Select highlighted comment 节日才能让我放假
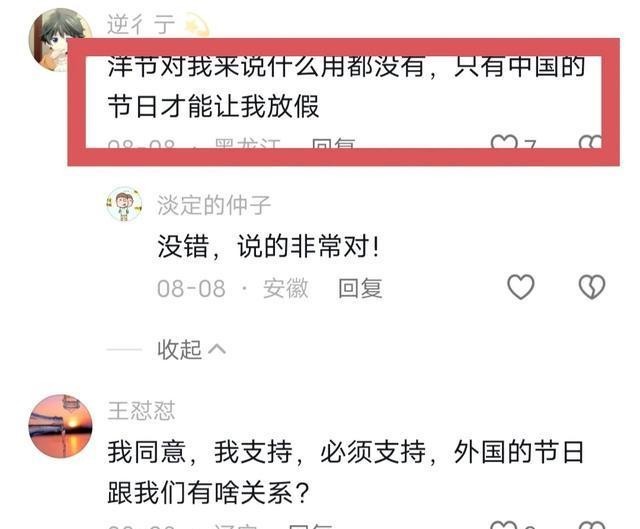Screen dimensions: 640x529 coord(213,106)
